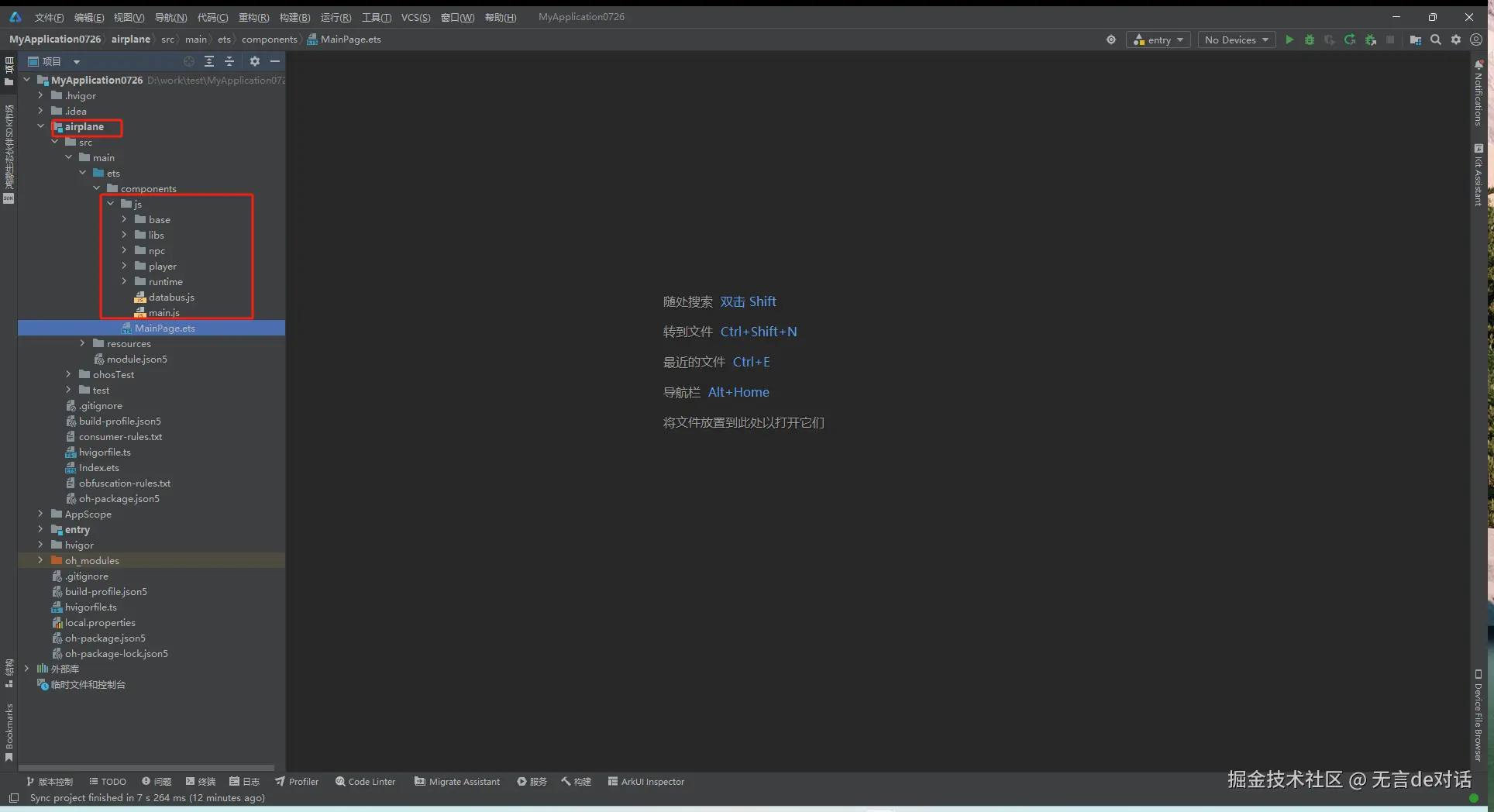Hide the project tool window

(275, 61)
